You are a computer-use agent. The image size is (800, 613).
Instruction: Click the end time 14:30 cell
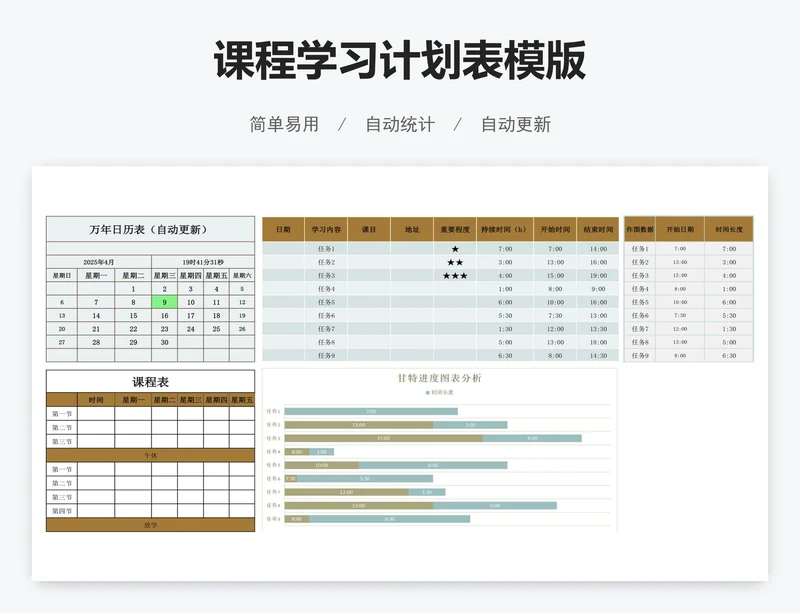pos(598,356)
